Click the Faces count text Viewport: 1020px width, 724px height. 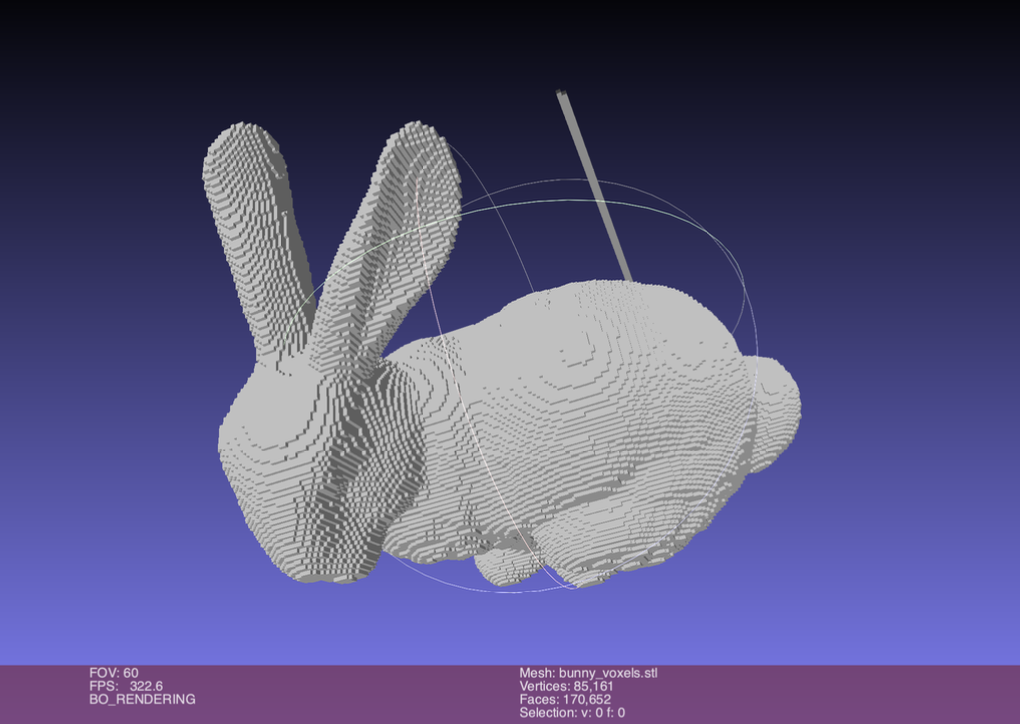point(565,699)
